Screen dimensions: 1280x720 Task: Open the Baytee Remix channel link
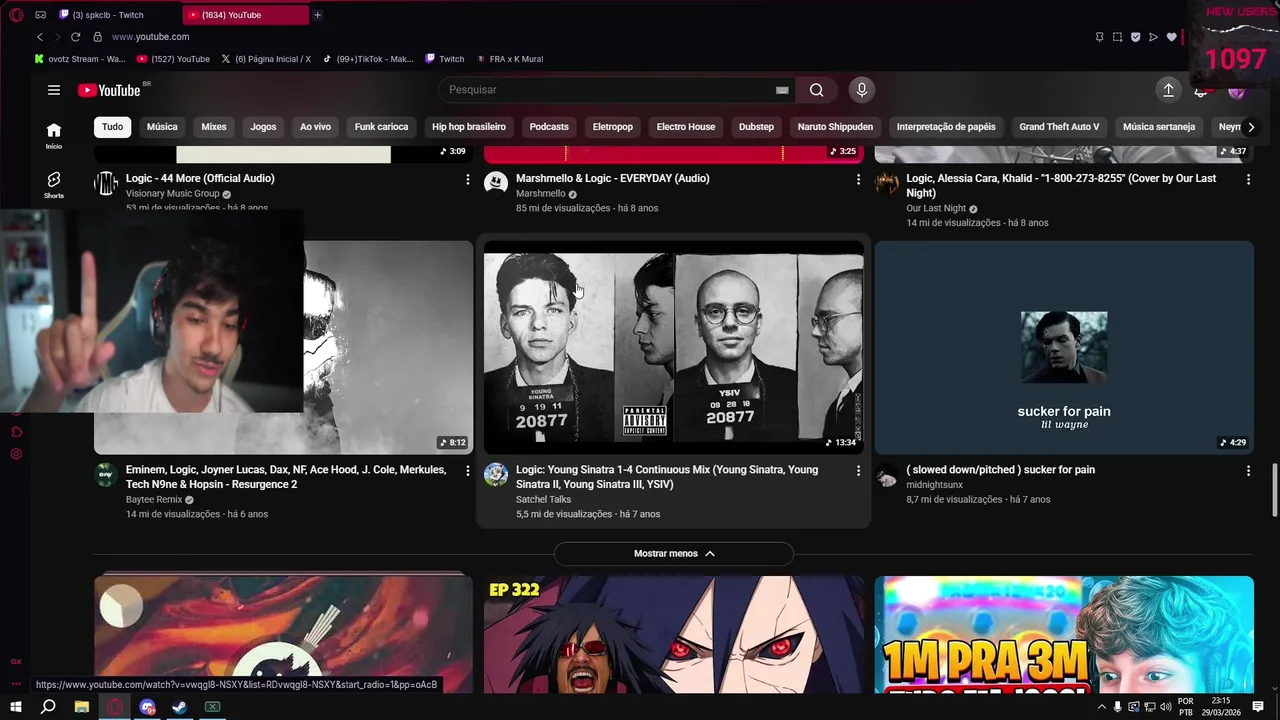click(154, 500)
